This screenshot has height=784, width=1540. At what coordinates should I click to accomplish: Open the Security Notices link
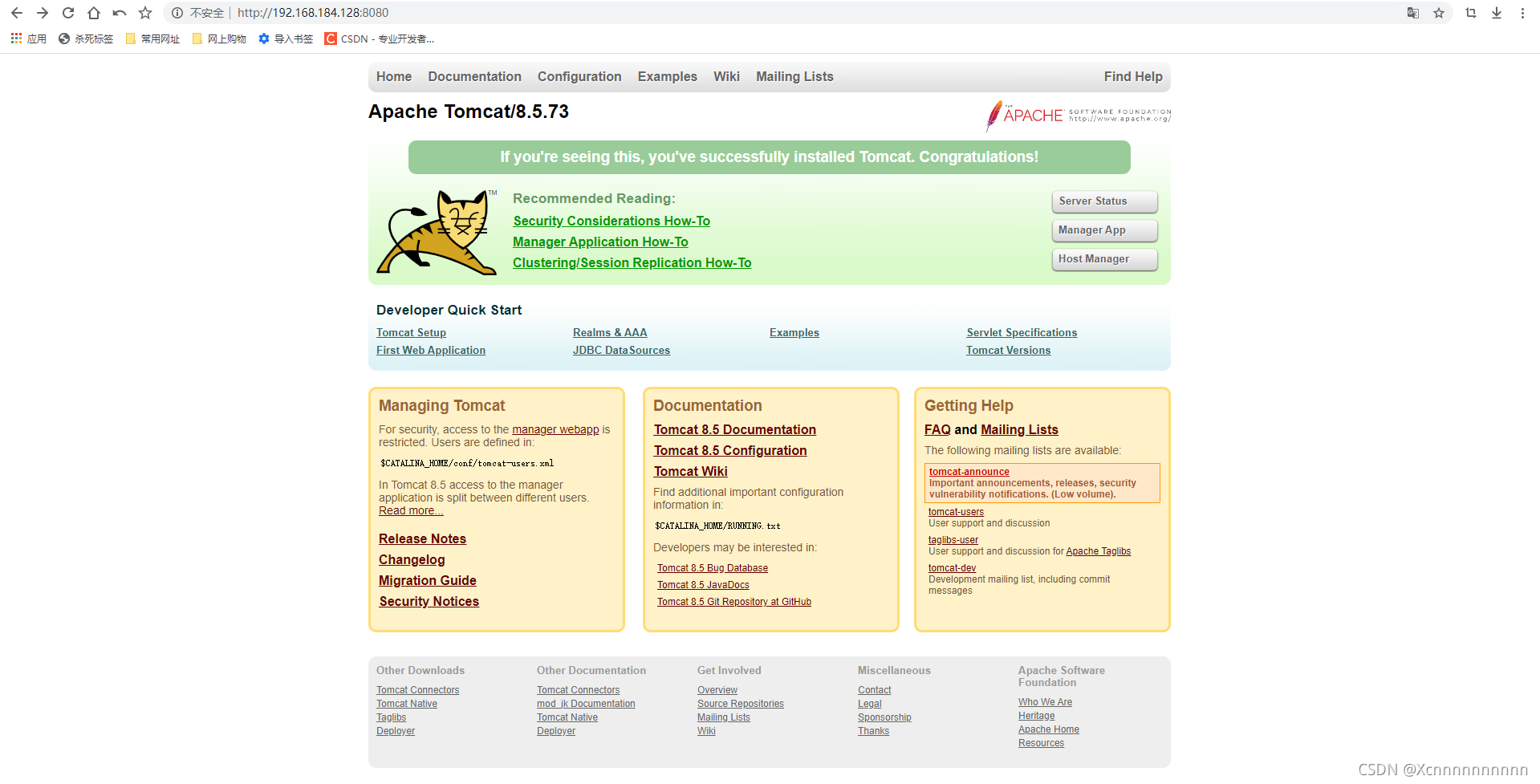coord(429,602)
